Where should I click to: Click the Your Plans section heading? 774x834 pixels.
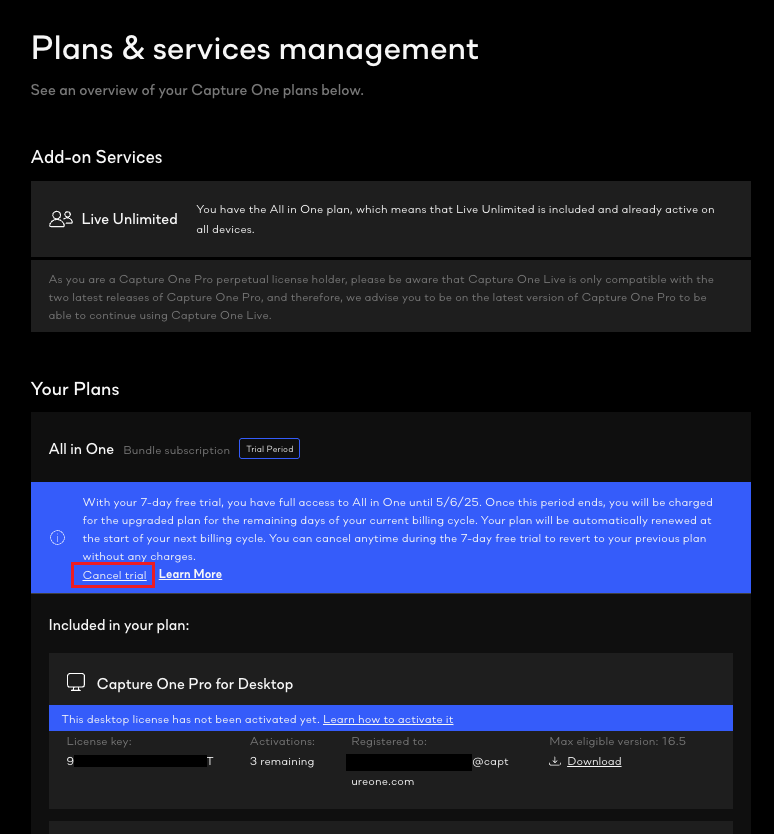pos(75,388)
